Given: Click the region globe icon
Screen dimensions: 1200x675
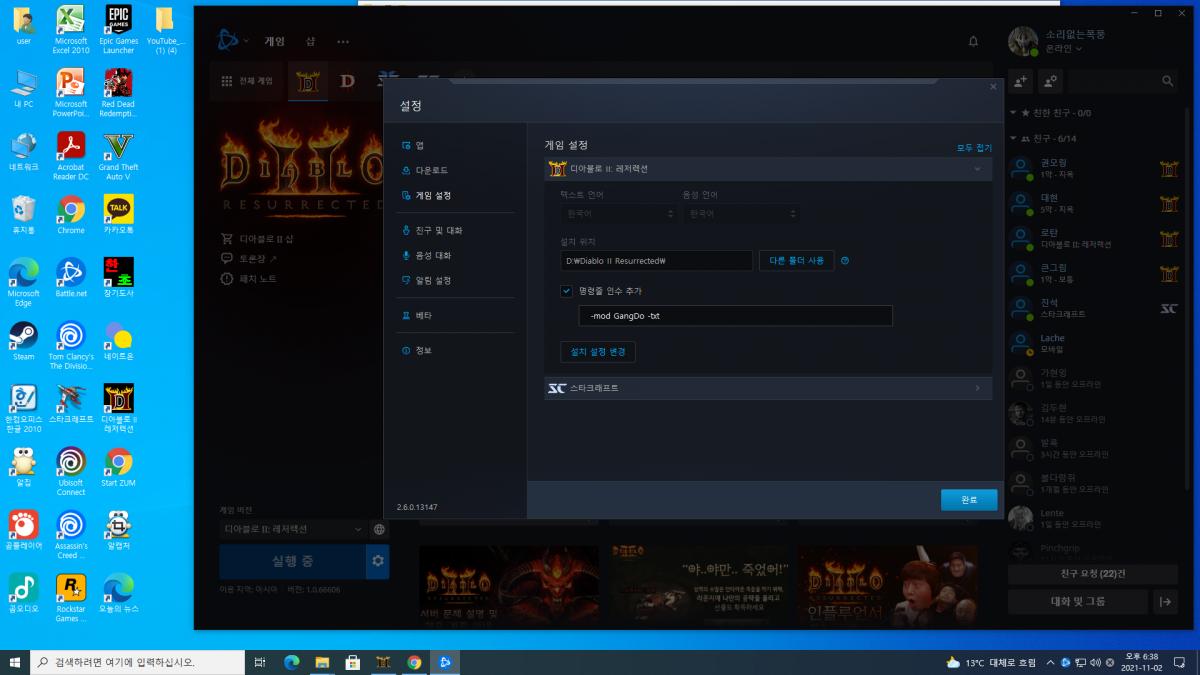Looking at the screenshot, I should pyautogui.click(x=380, y=529).
